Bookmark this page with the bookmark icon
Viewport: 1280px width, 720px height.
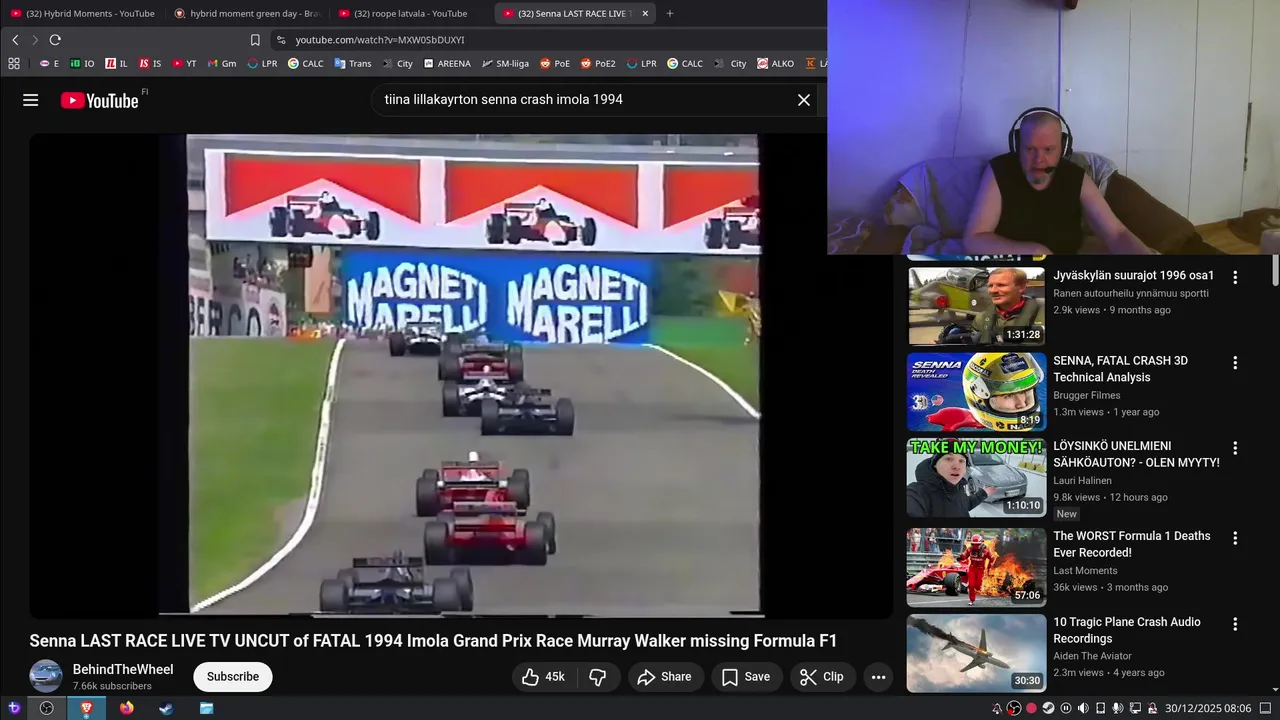tap(255, 40)
